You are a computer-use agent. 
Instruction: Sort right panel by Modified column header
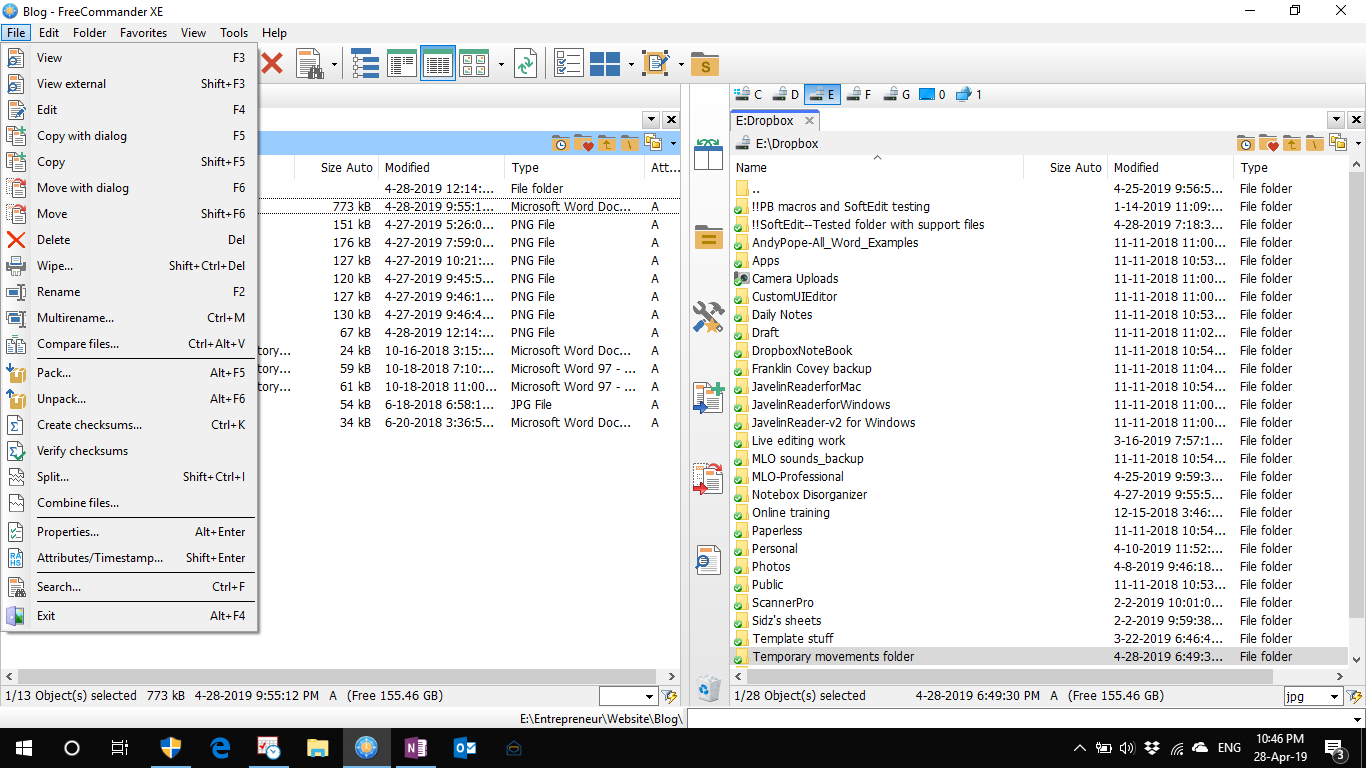tap(1171, 168)
